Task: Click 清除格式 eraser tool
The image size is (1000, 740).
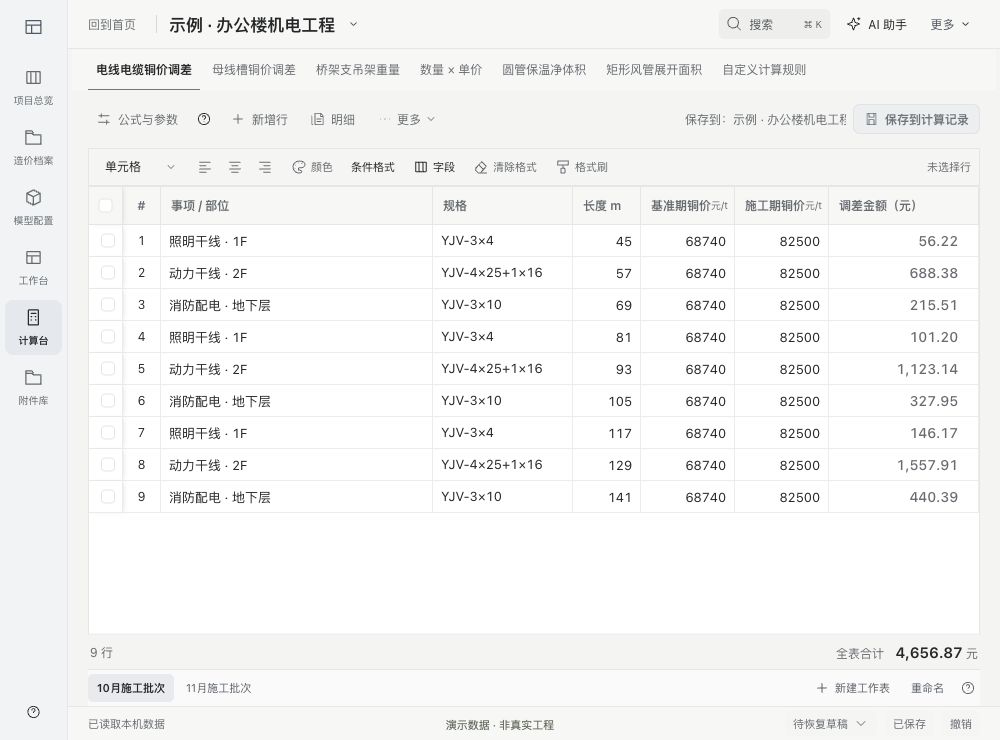Action: click(506, 167)
